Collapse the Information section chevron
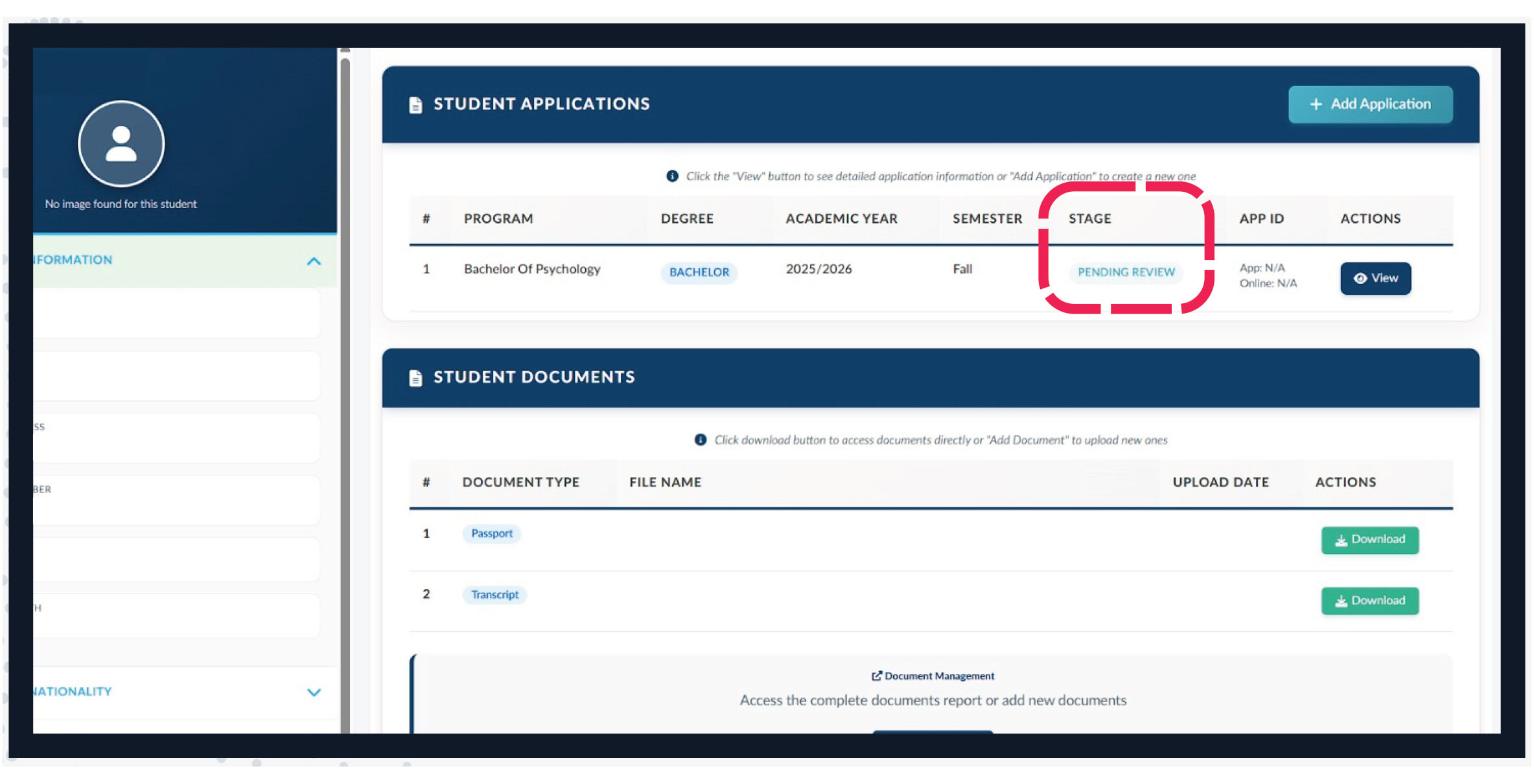1534x784 pixels. point(314,261)
